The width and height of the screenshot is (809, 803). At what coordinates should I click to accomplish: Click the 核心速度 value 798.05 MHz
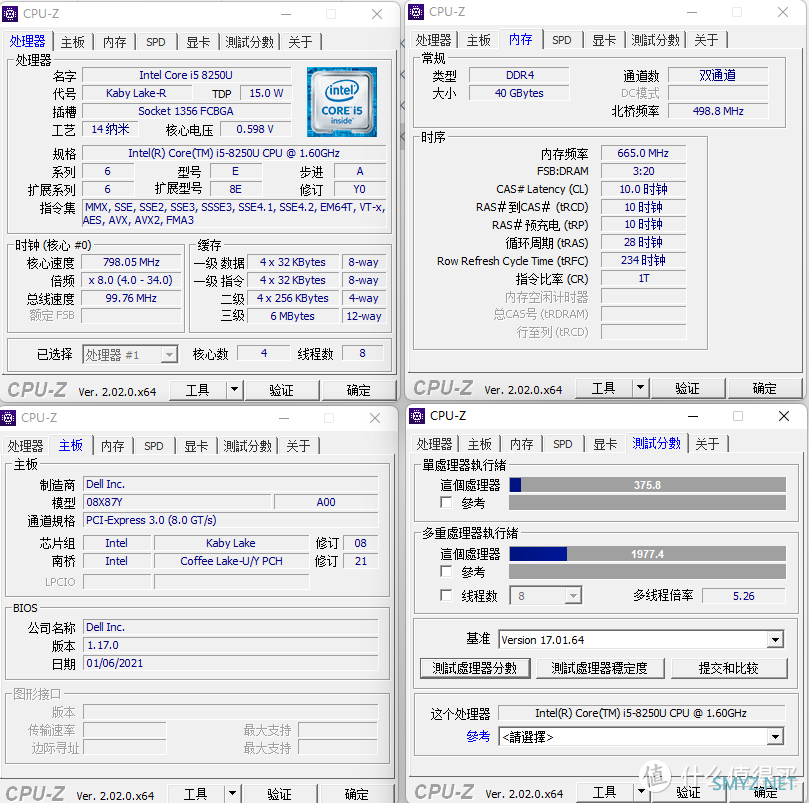[x=131, y=262]
